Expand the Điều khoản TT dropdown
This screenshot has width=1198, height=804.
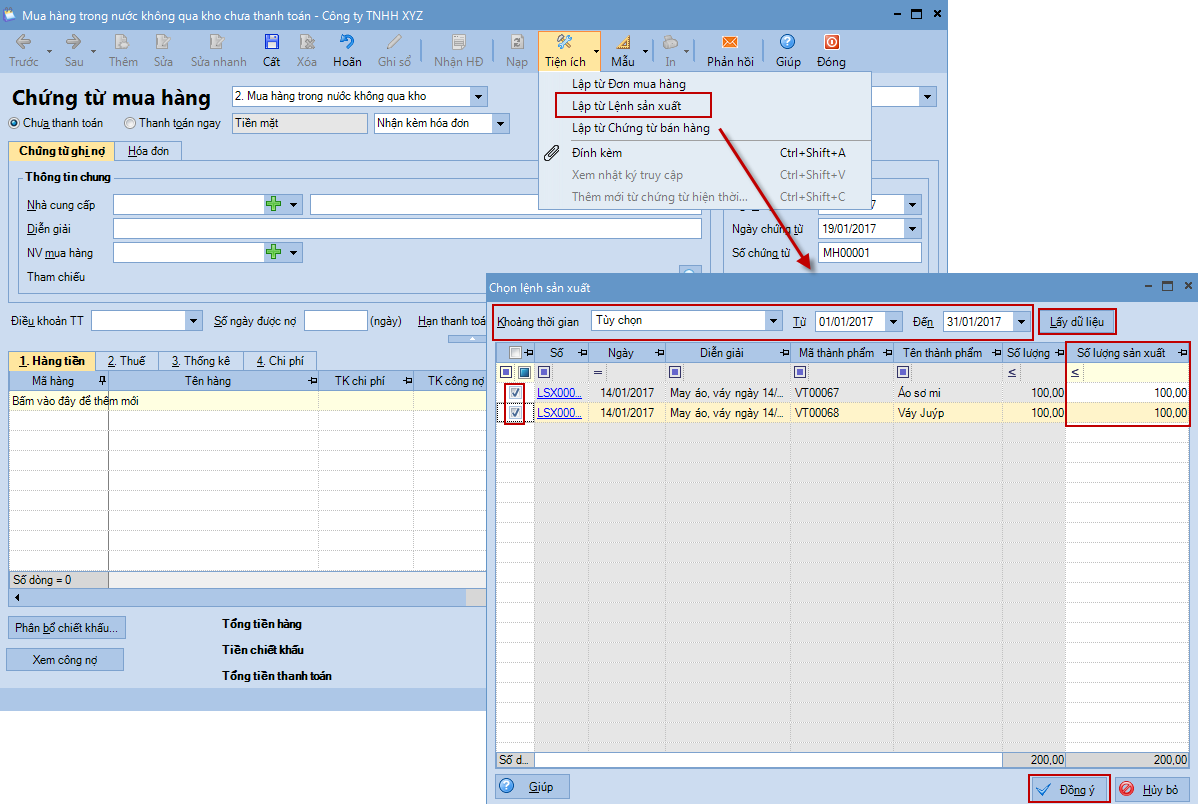click(x=194, y=321)
